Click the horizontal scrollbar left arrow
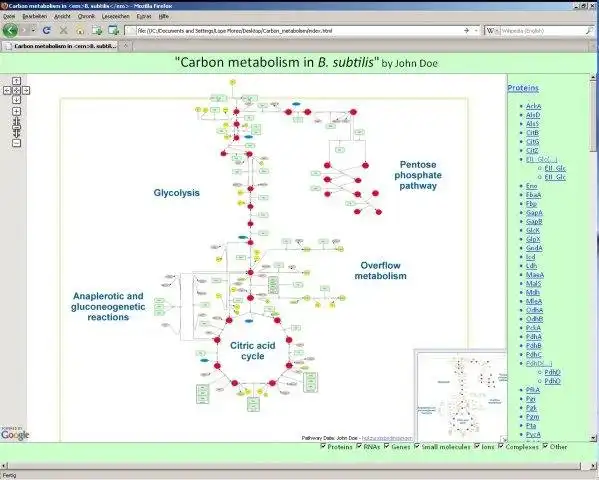 tap(4, 465)
